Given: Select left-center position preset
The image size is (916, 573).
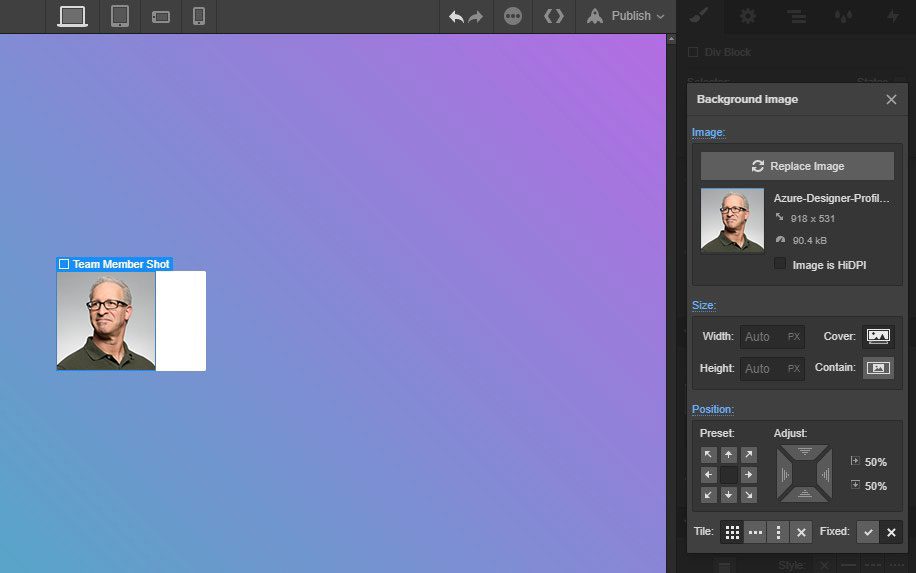Looking at the screenshot, I should pyautogui.click(x=708, y=475).
